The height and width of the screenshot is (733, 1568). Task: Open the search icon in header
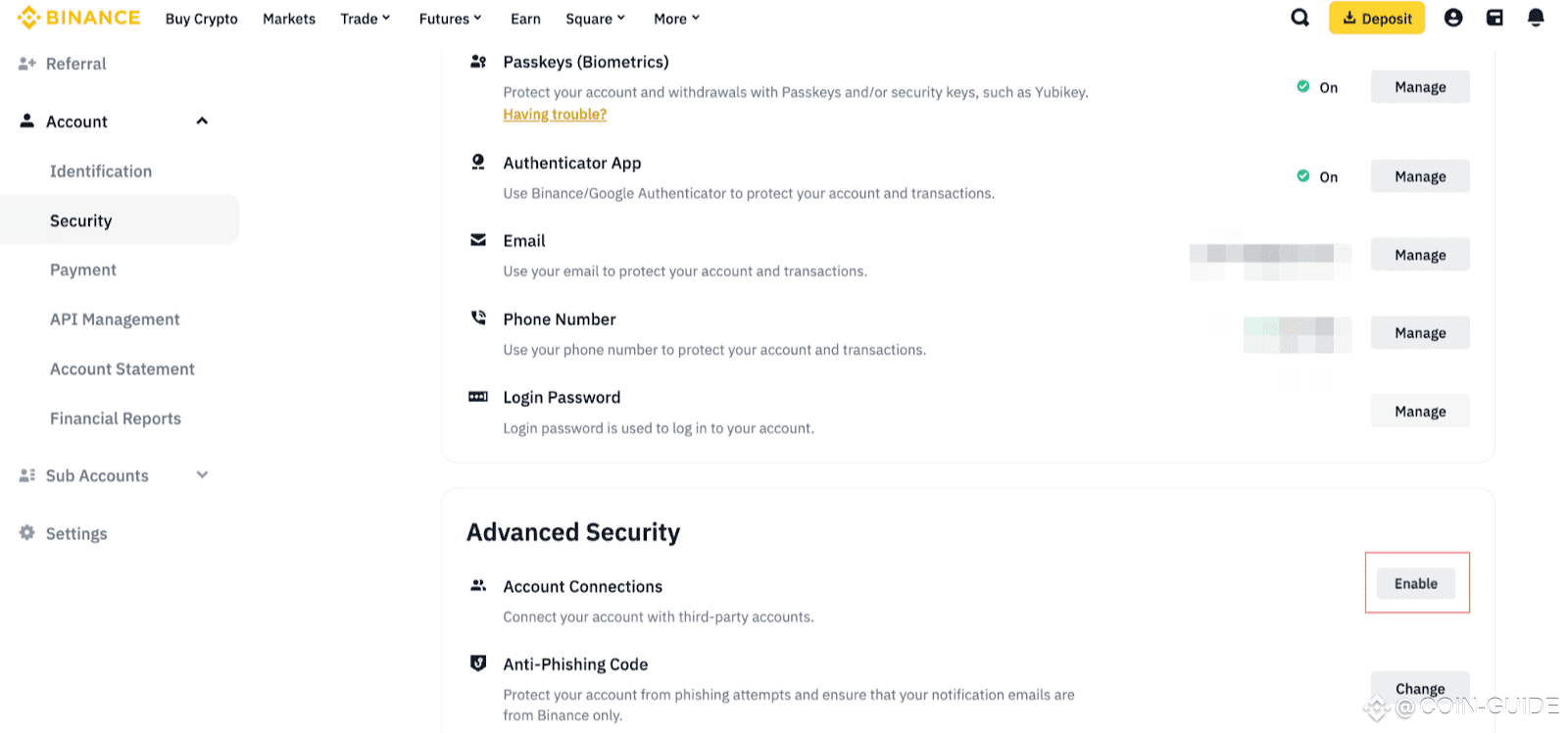[1299, 18]
